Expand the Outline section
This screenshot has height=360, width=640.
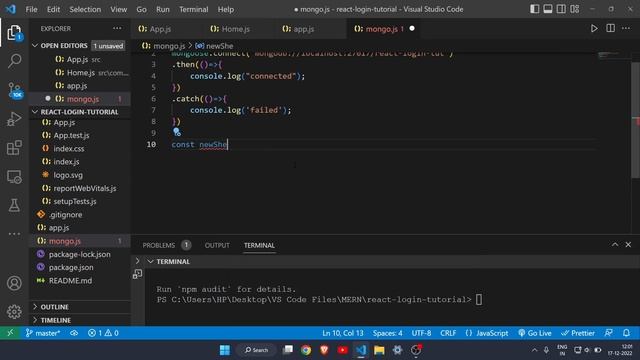pyautogui.click(x=80, y=307)
